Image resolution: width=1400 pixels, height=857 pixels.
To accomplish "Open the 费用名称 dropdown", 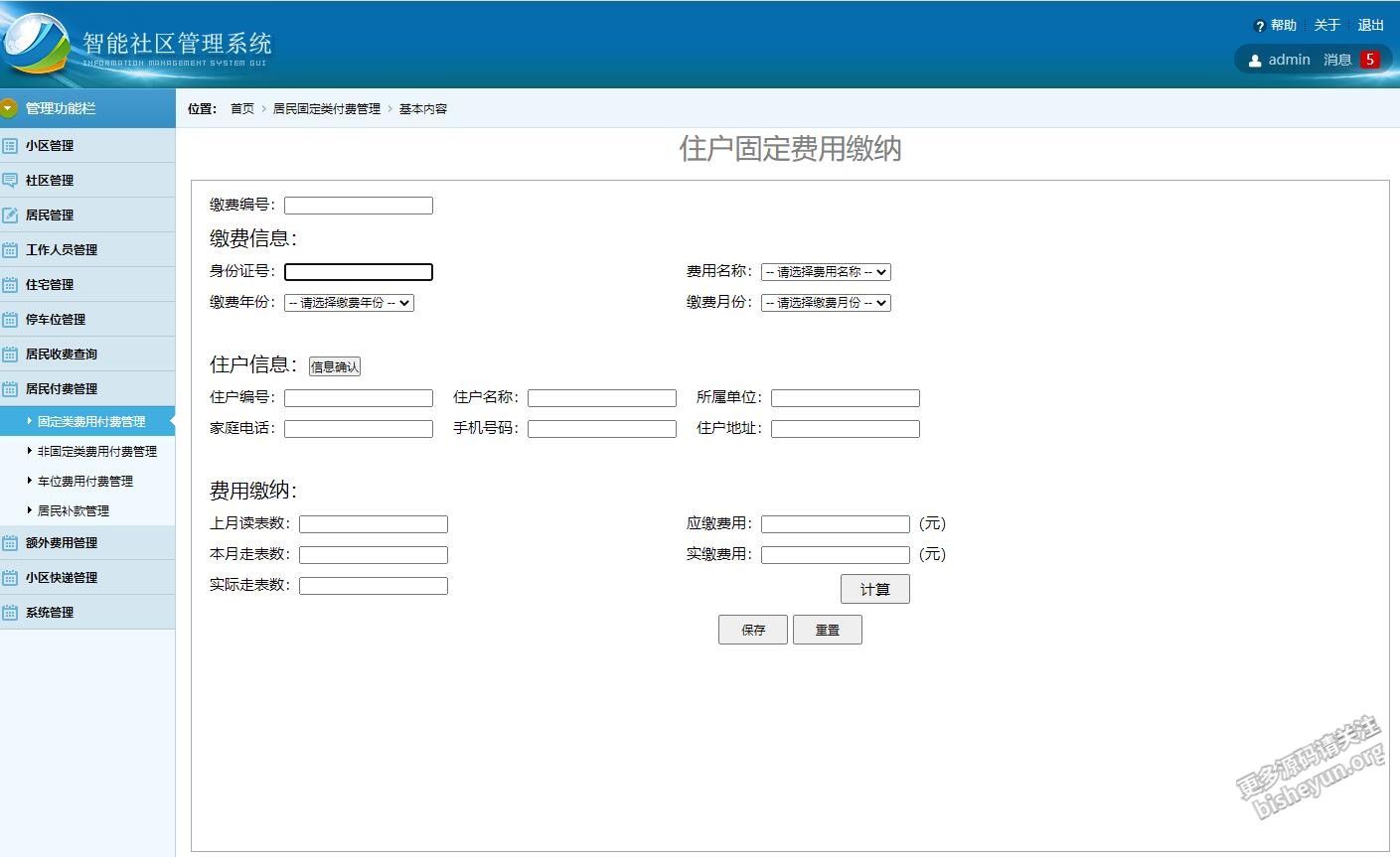I will [826, 272].
